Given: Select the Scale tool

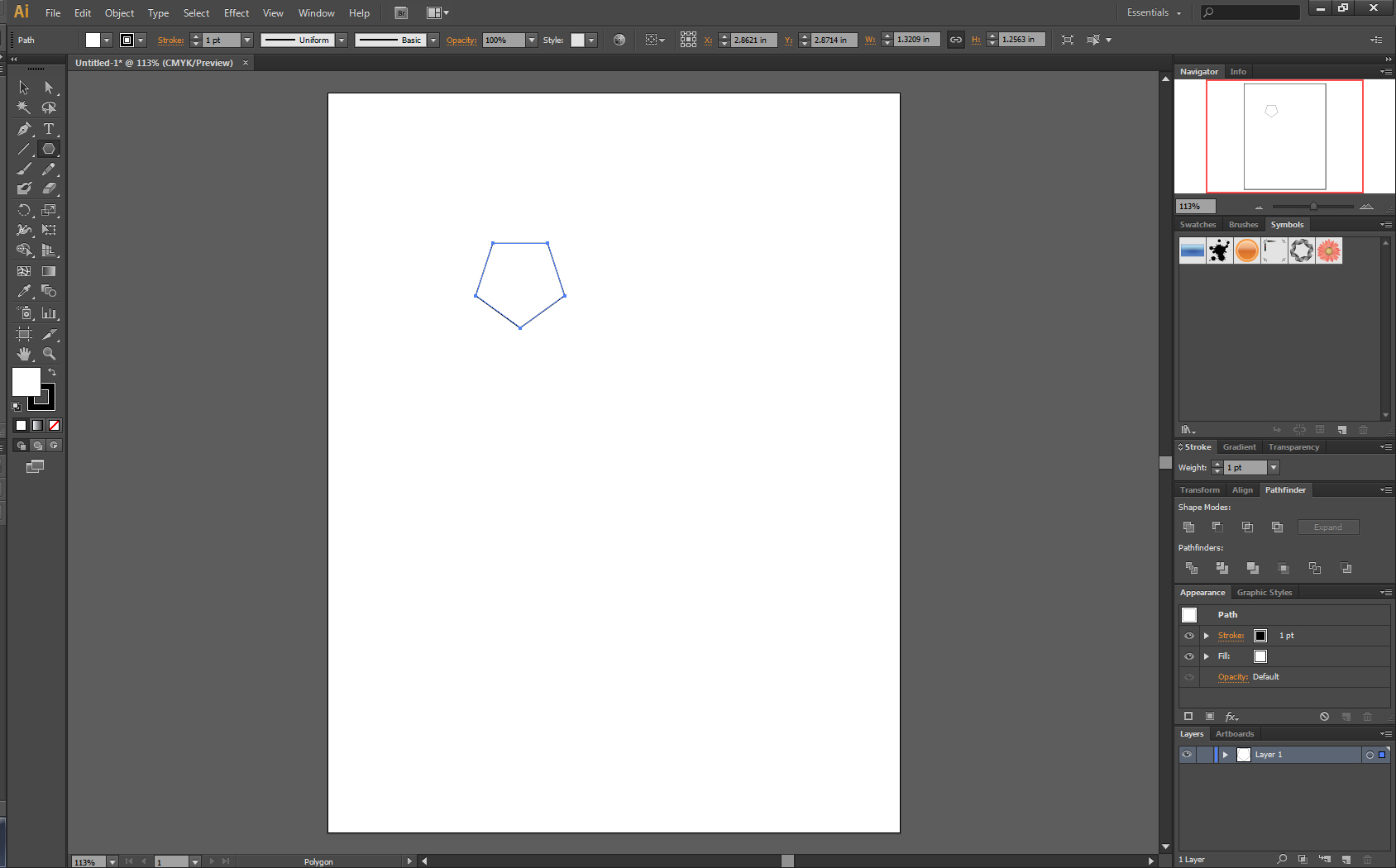Looking at the screenshot, I should point(49,210).
